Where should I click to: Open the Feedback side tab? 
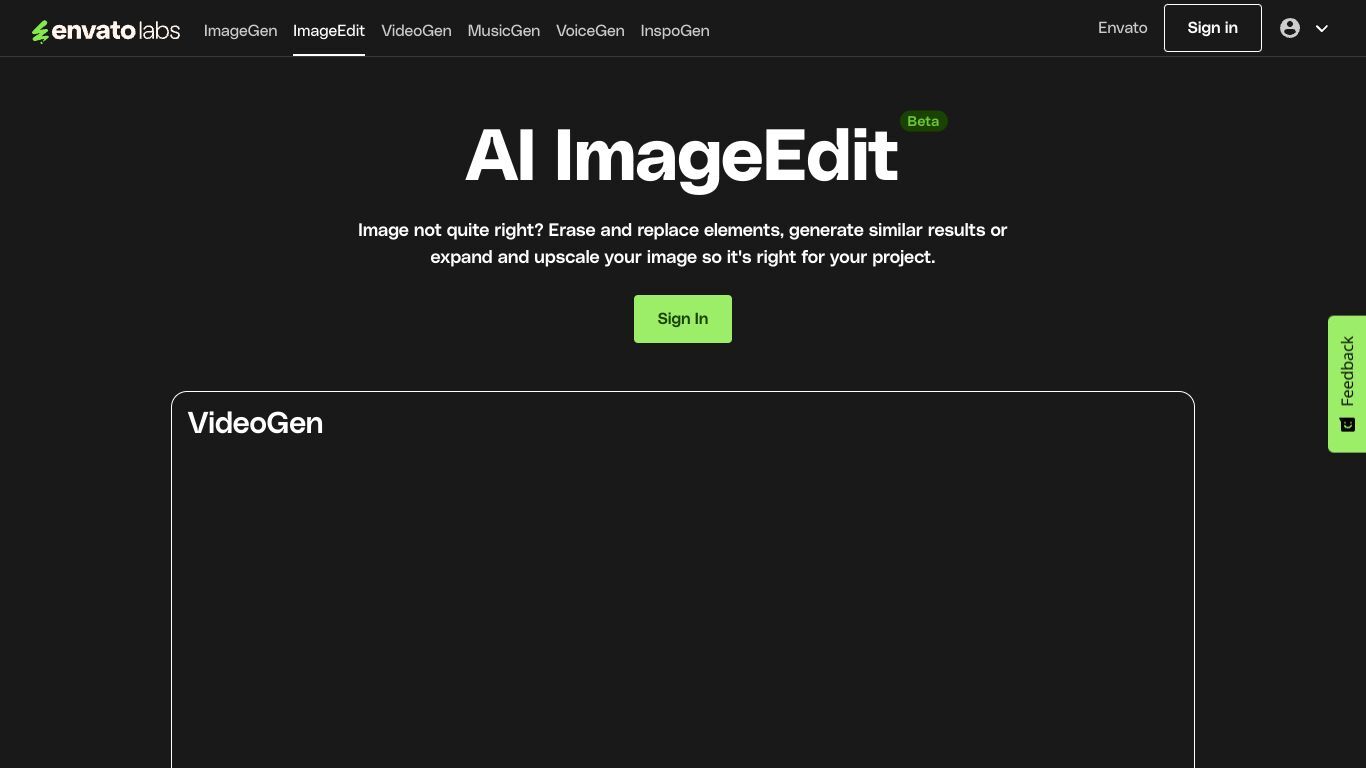[1347, 384]
